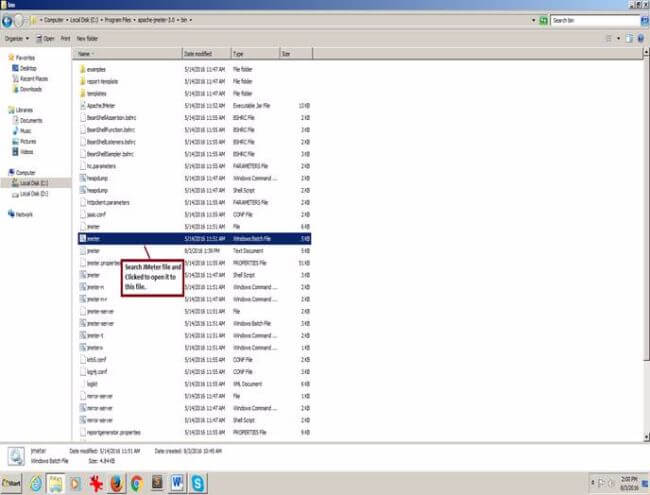Launch Firefox from the taskbar
Image resolution: width=650 pixels, height=495 pixels.
click(x=116, y=483)
